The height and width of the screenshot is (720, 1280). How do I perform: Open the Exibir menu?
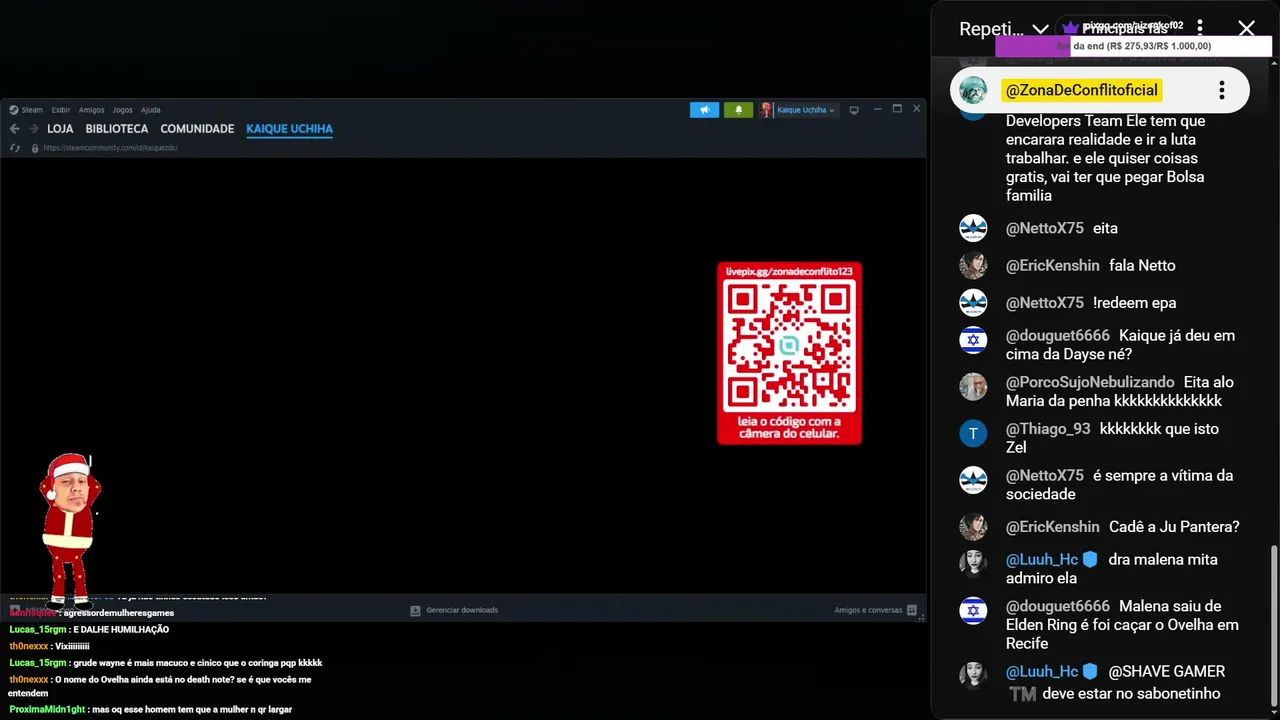tap(61, 110)
